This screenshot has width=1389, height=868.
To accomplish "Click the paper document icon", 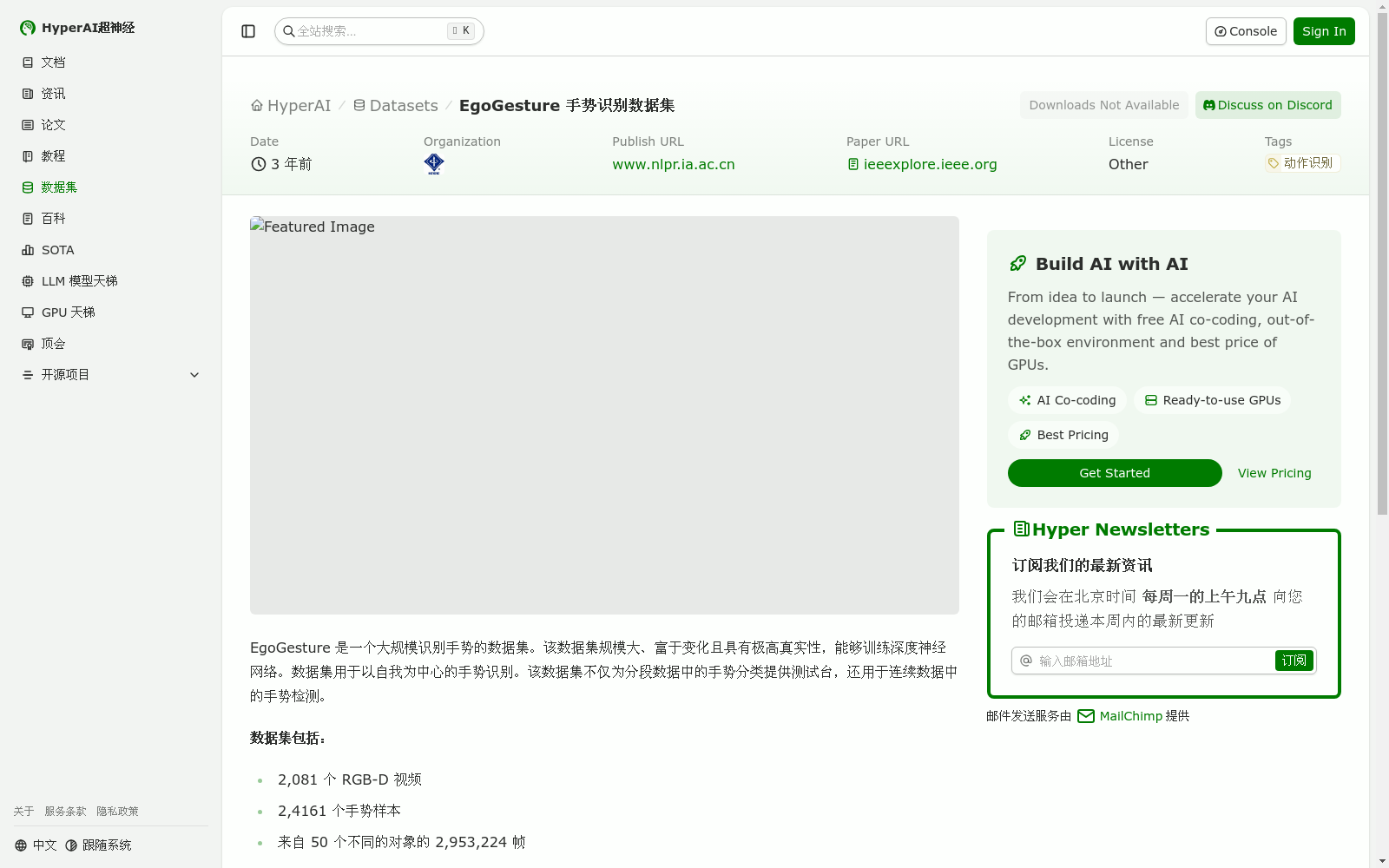I will pyautogui.click(x=853, y=164).
